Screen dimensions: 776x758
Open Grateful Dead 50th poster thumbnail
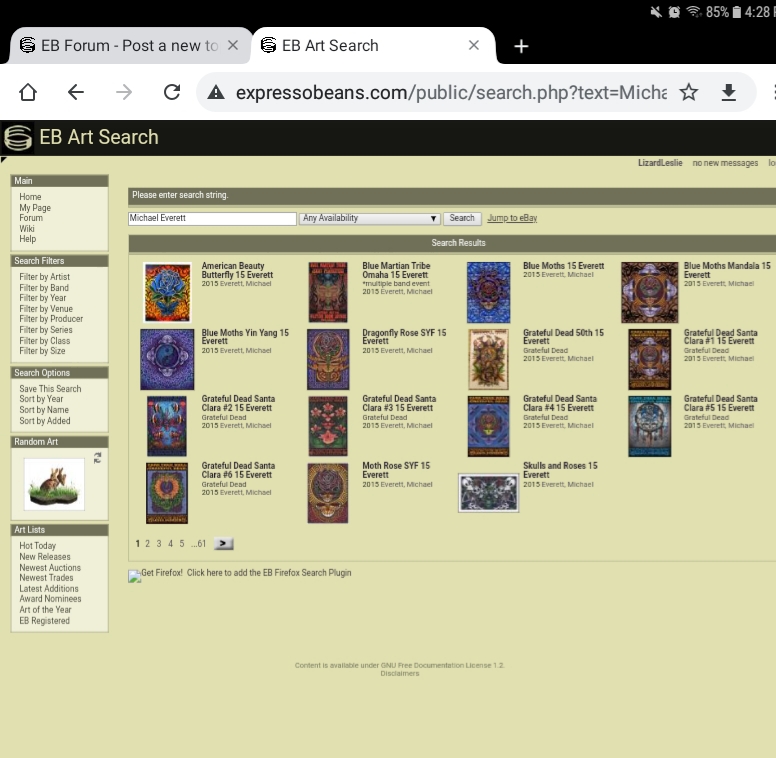coord(488,360)
